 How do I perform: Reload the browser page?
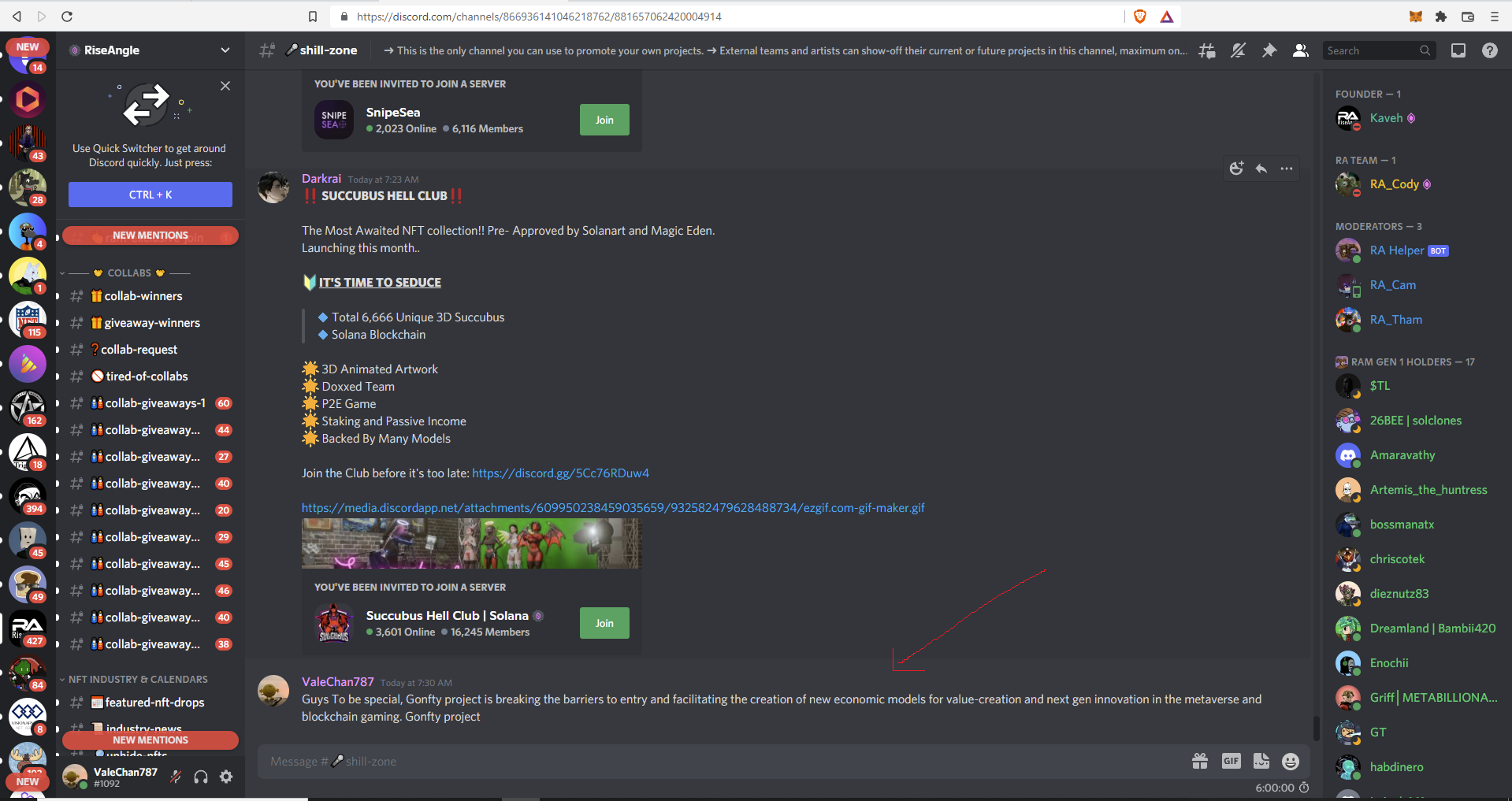click(67, 17)
